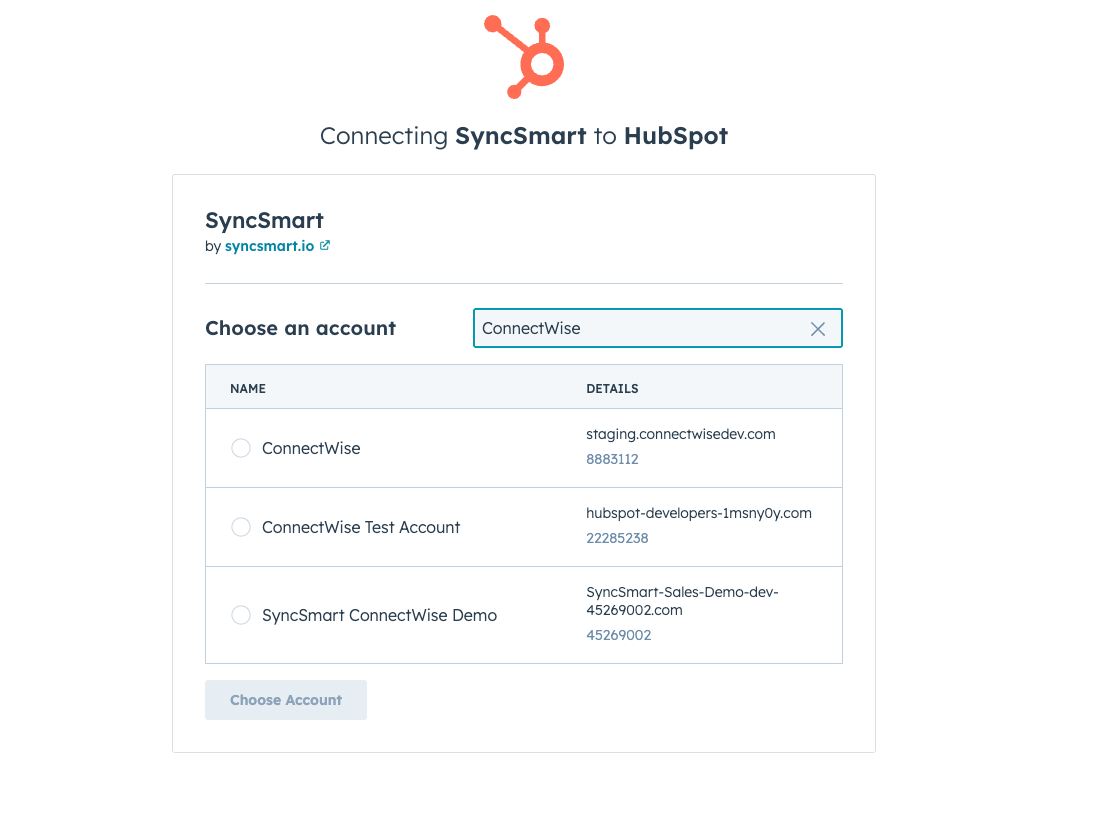Click the SyncSmart app title heading
This screenshot has width=1100, height=813.
pyautogui.click(x=264, y=221)
